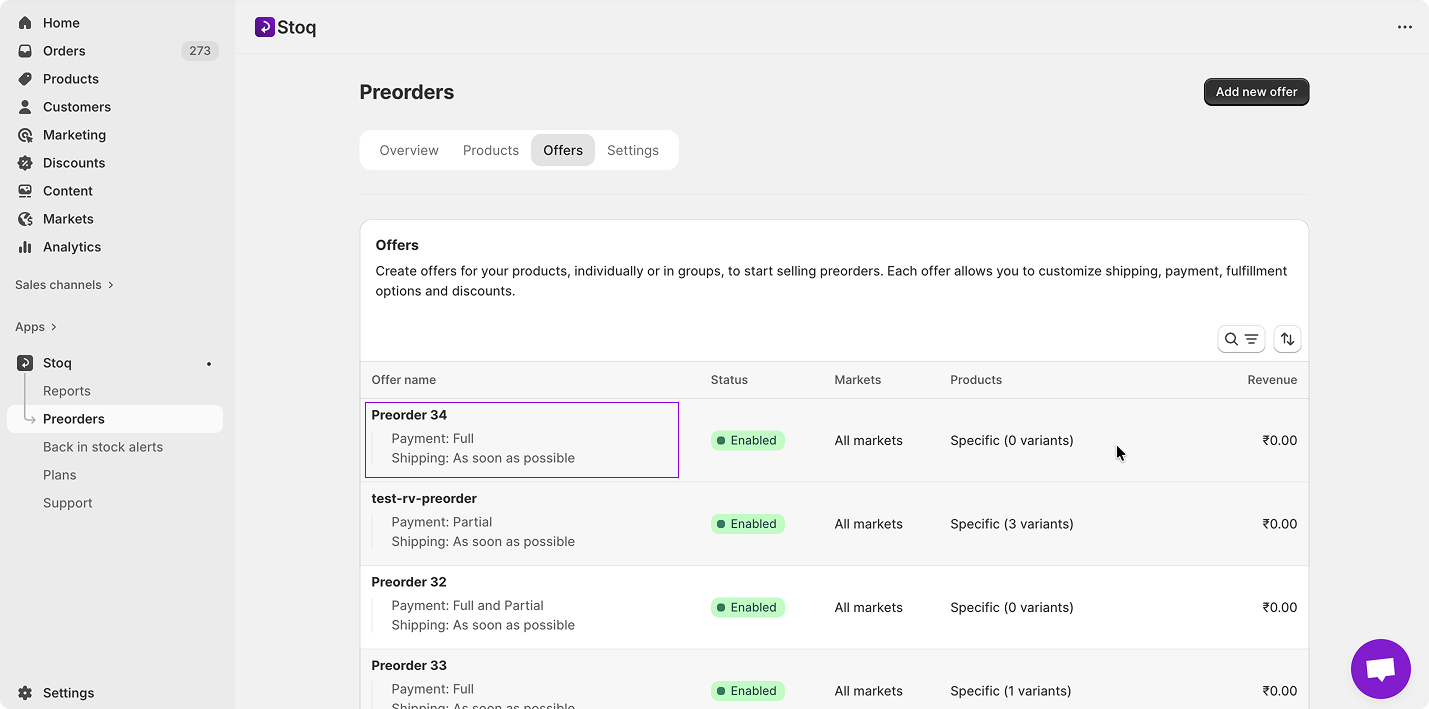Click the Customers person icon
Image resolution: width=1429 pixels, height=709 pixels.
pyautogui.click(x=25, y=107)
